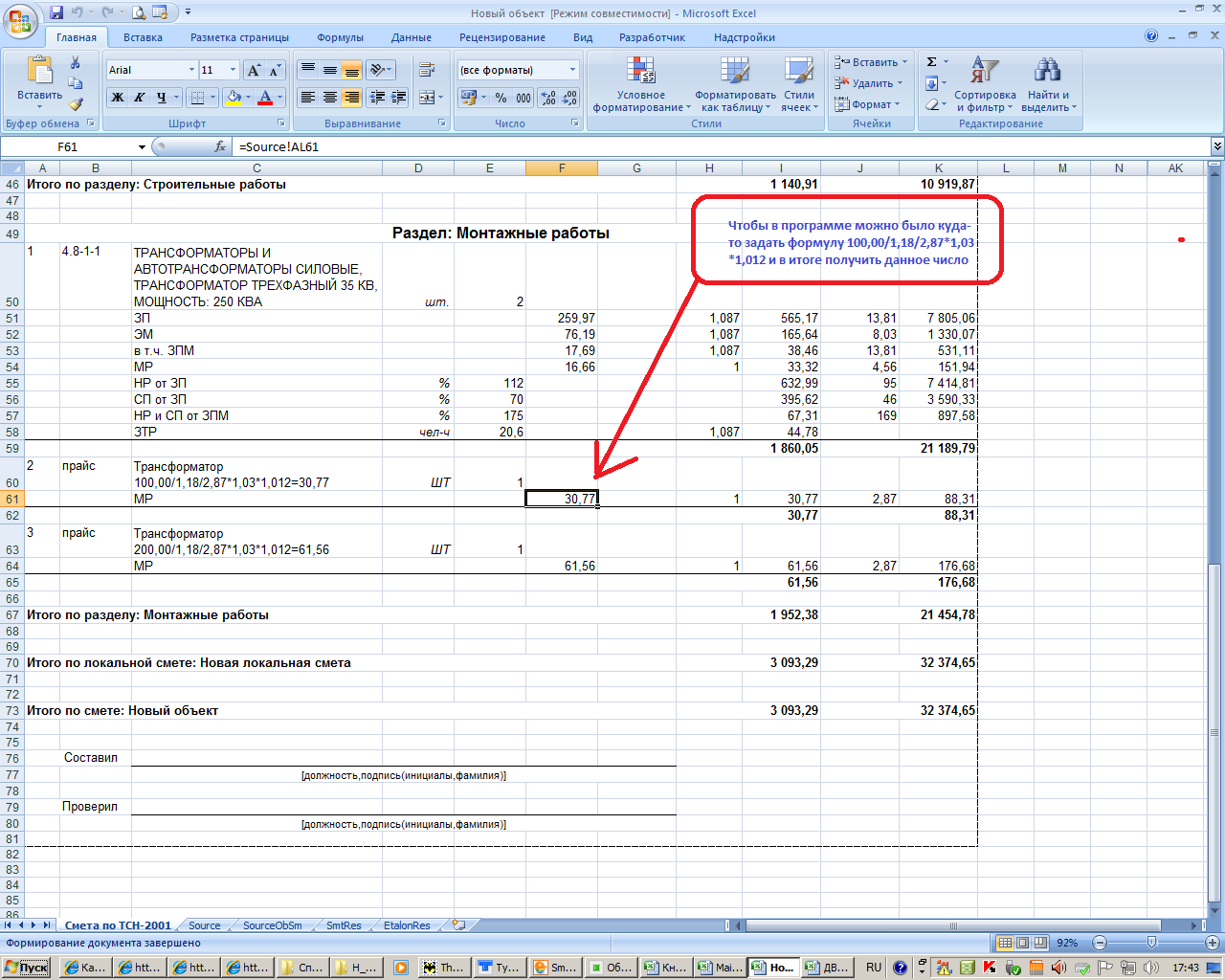Click the Cut scissors icon
Image resolution: width=1225 pixels, height=980 pixels.
(76, 63)
